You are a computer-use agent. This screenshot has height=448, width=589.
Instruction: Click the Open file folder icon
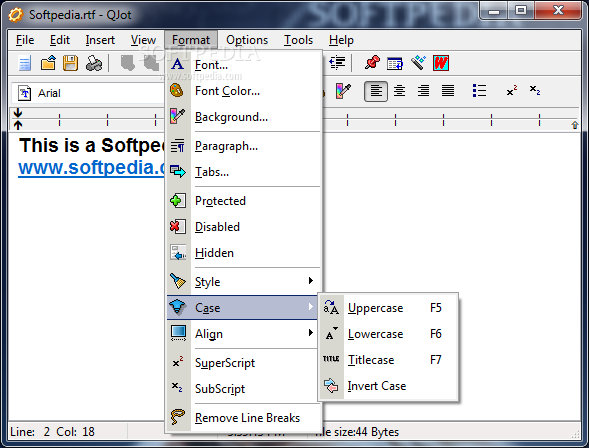(48, 63)
